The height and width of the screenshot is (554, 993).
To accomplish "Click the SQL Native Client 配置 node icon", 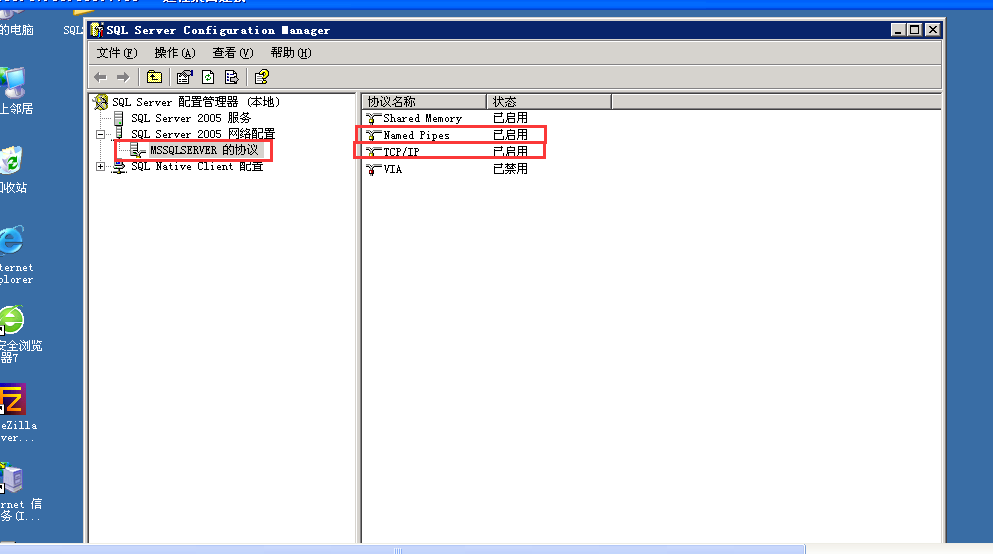I will click(x=118, y=167).
